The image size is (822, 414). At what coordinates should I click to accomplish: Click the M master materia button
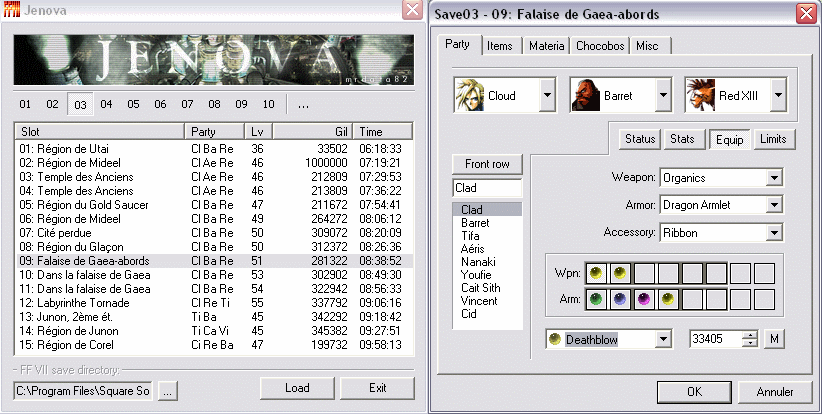coord(774,339)
